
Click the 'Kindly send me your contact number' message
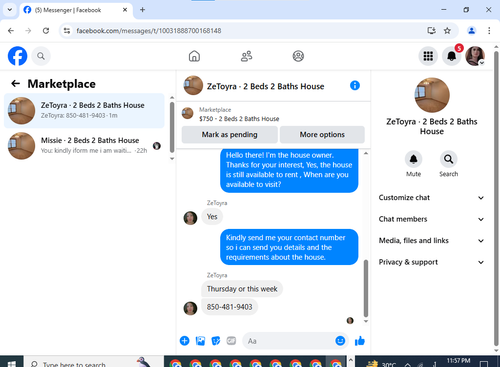[289, 247]
